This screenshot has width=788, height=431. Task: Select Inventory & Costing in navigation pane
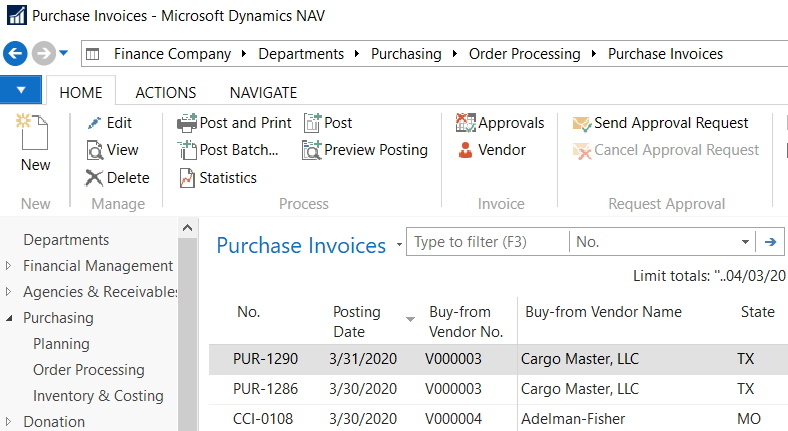point(98,396)
